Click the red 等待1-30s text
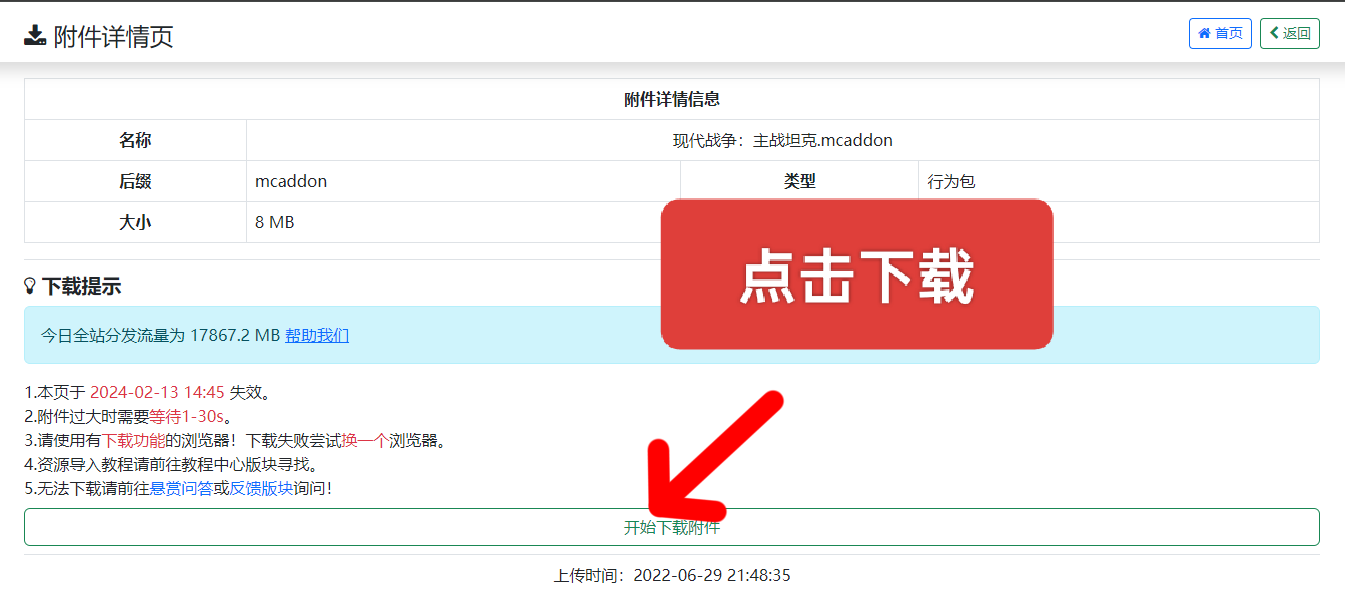 point(187,416)
